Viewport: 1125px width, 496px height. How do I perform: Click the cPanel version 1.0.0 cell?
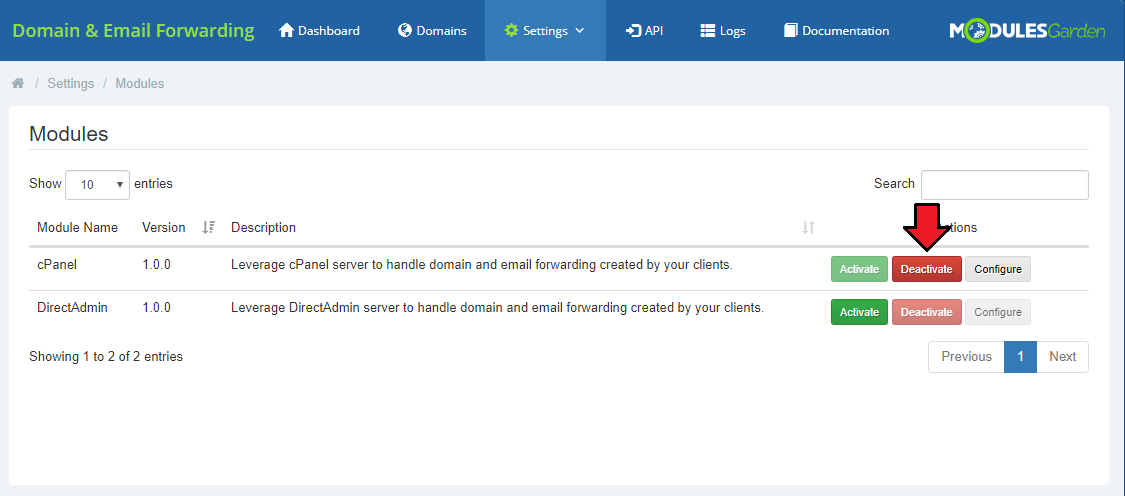(x=156, y=264)
